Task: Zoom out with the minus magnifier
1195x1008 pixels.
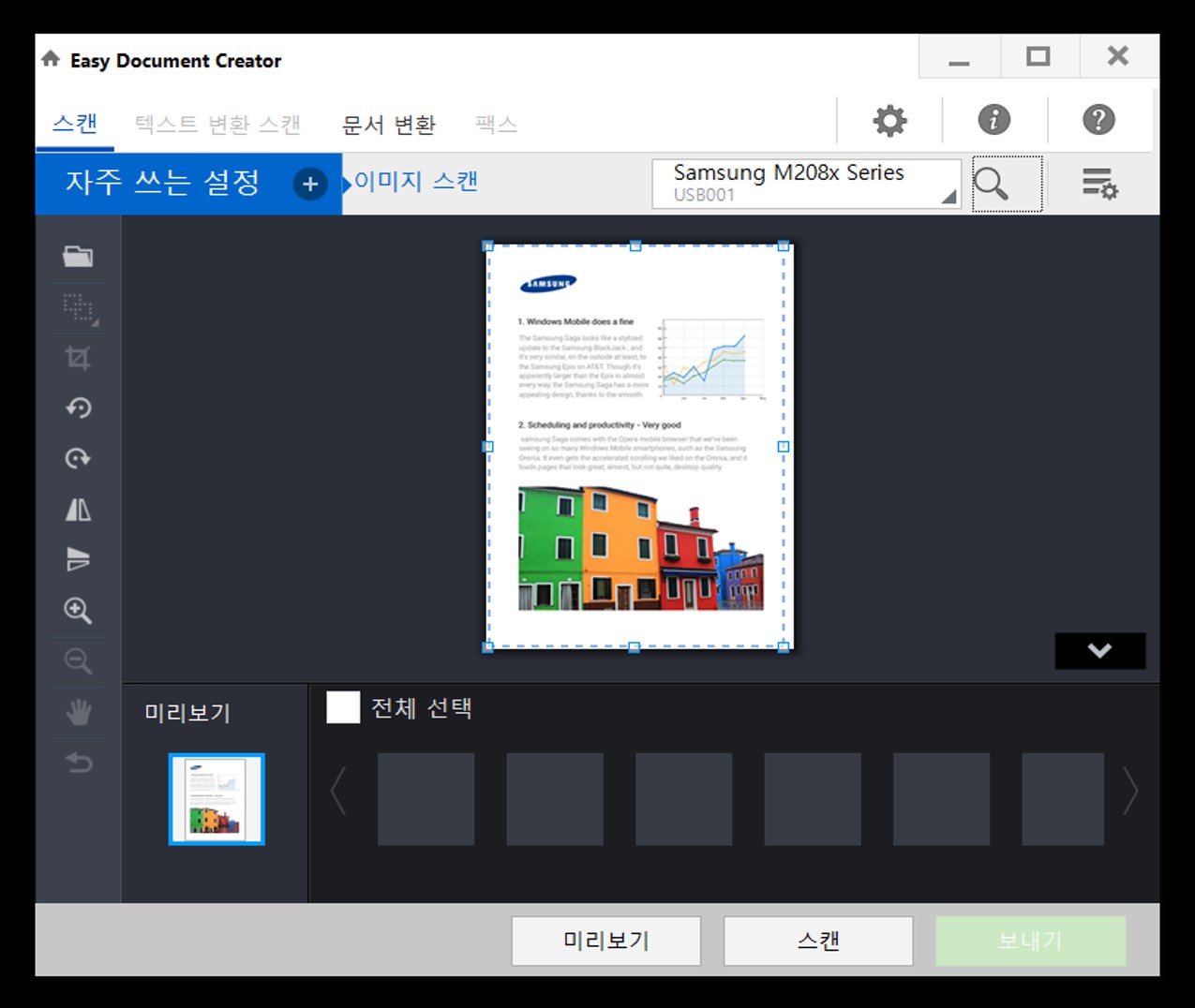Action: (x=78, y=661)
